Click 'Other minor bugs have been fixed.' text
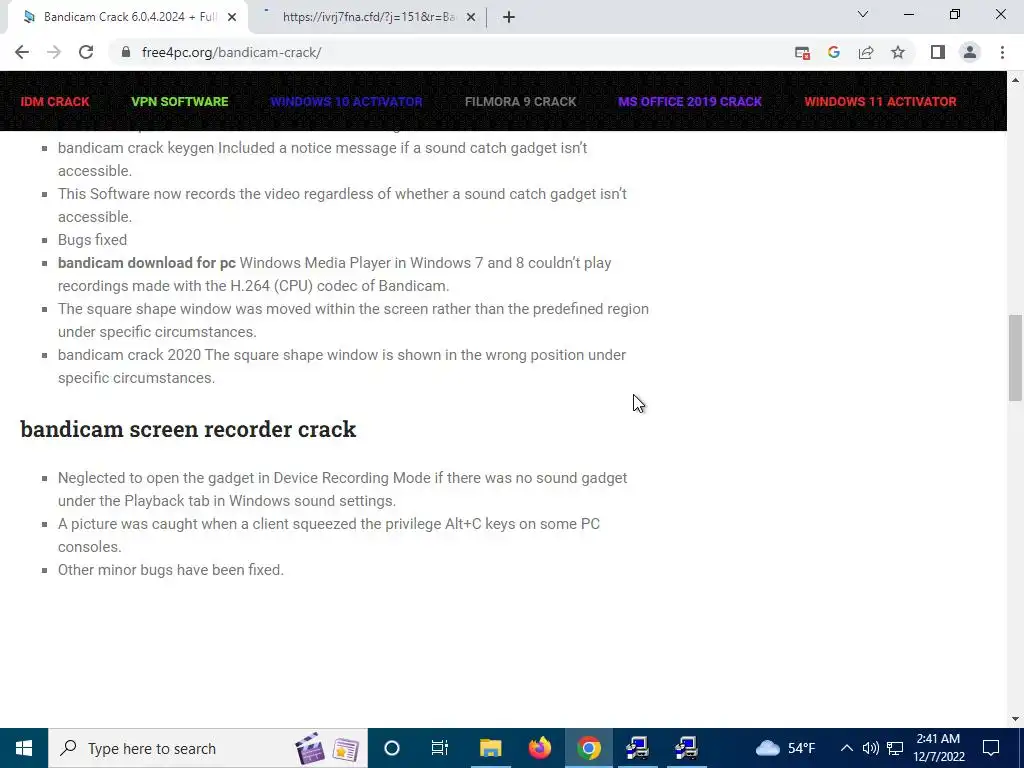1024x768 pixels. tap(170, 569)
